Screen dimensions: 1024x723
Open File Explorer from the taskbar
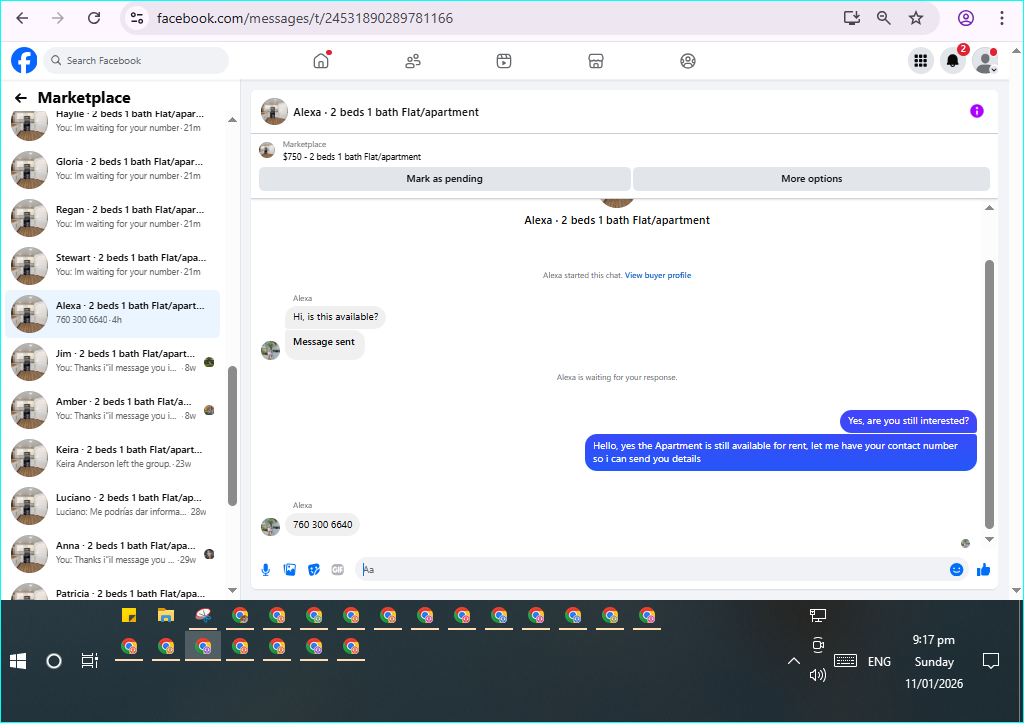[x=166, y=615]
